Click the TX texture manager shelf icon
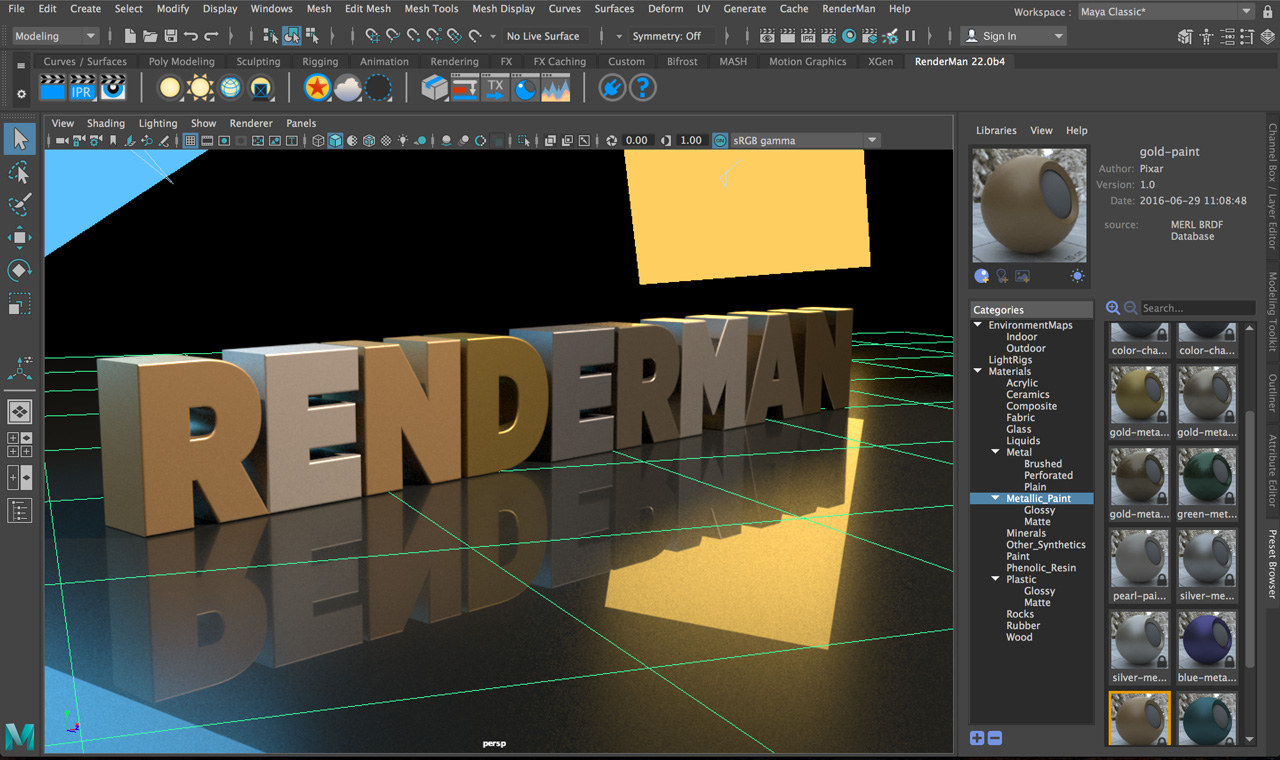 (495, 88)
